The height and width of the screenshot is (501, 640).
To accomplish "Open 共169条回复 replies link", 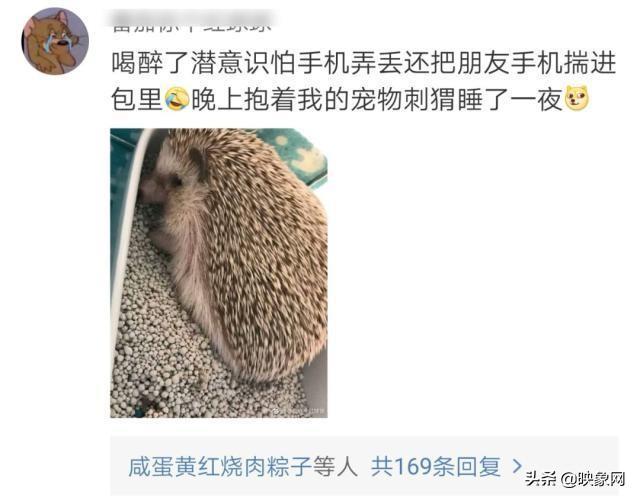I will click(x=436, y=466).
